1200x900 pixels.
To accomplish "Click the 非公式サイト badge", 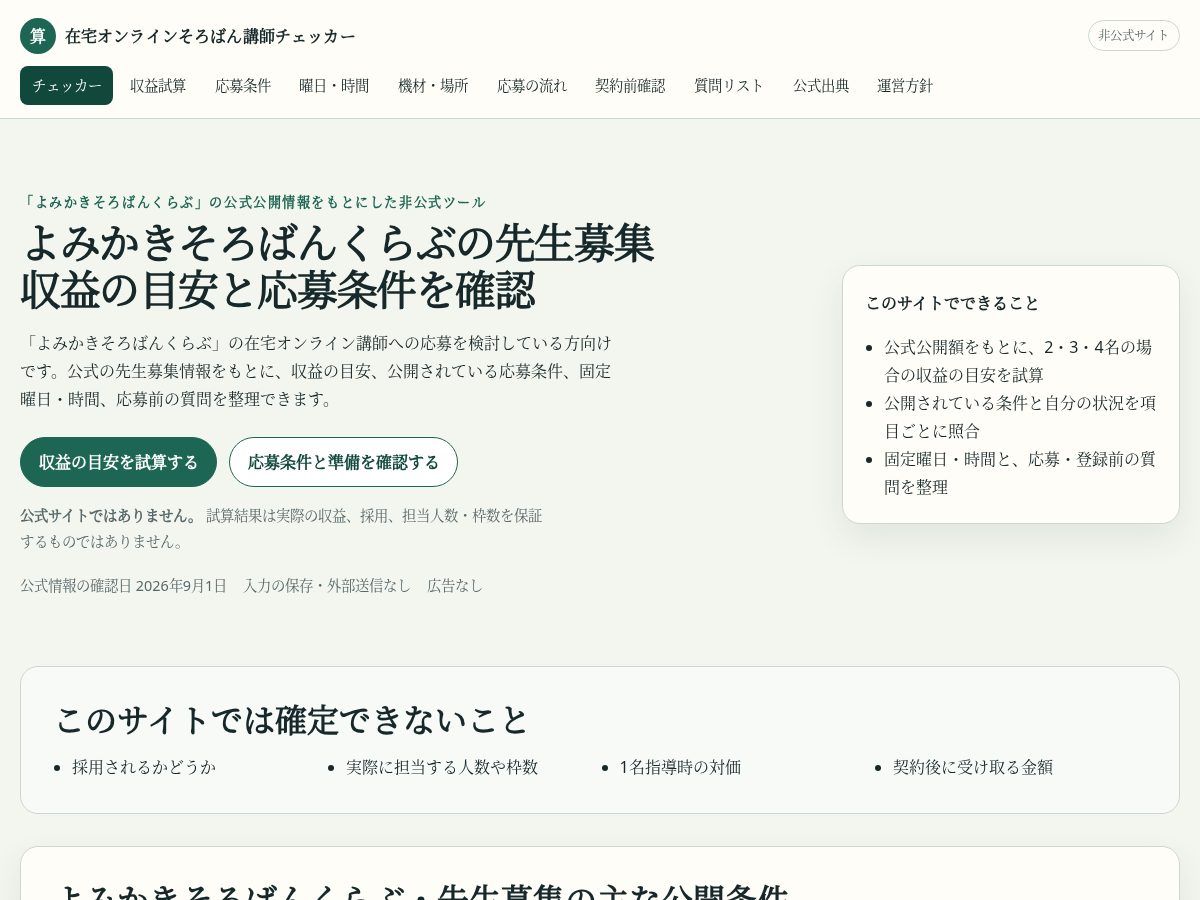I will point(1134,35).
